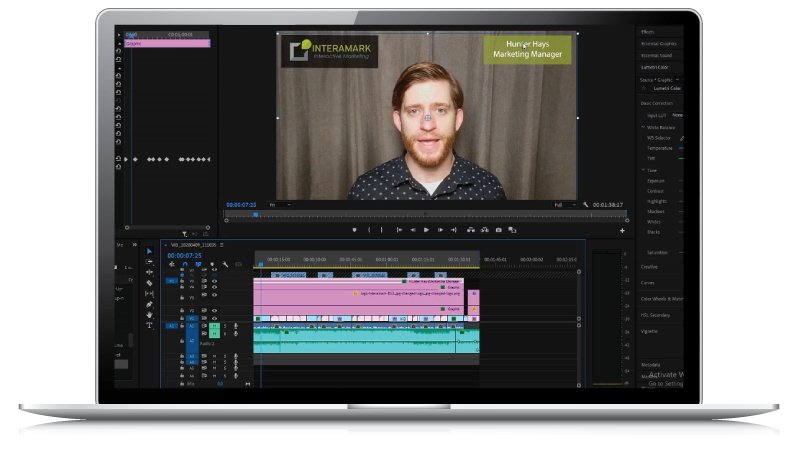Export frame with camera icon
Screen dimensions: 800x453
coord(498,230)
